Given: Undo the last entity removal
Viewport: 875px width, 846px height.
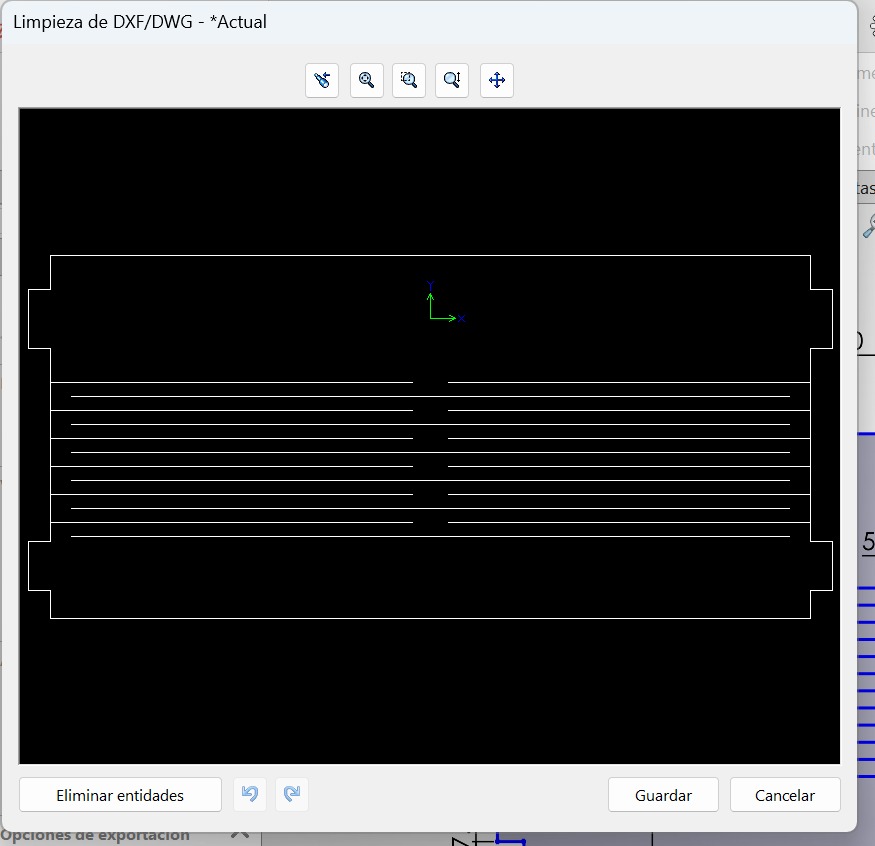Looking at the screenshot, I should coord(249,794).
